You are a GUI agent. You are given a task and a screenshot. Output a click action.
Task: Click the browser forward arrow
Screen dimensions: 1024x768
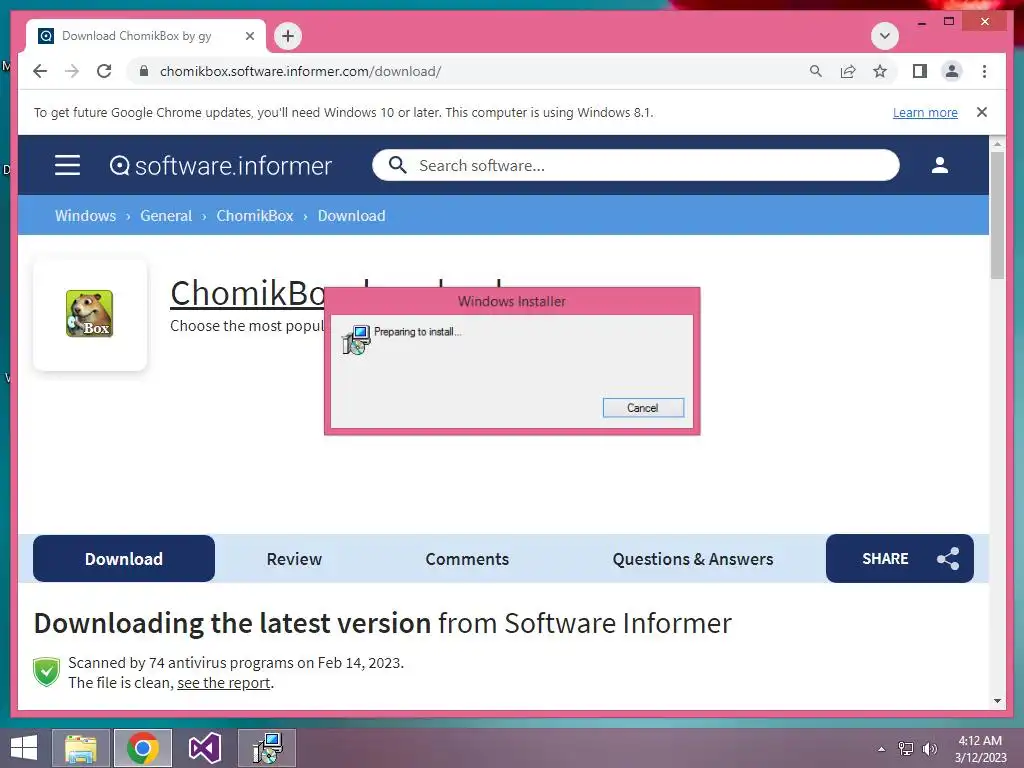72,71
